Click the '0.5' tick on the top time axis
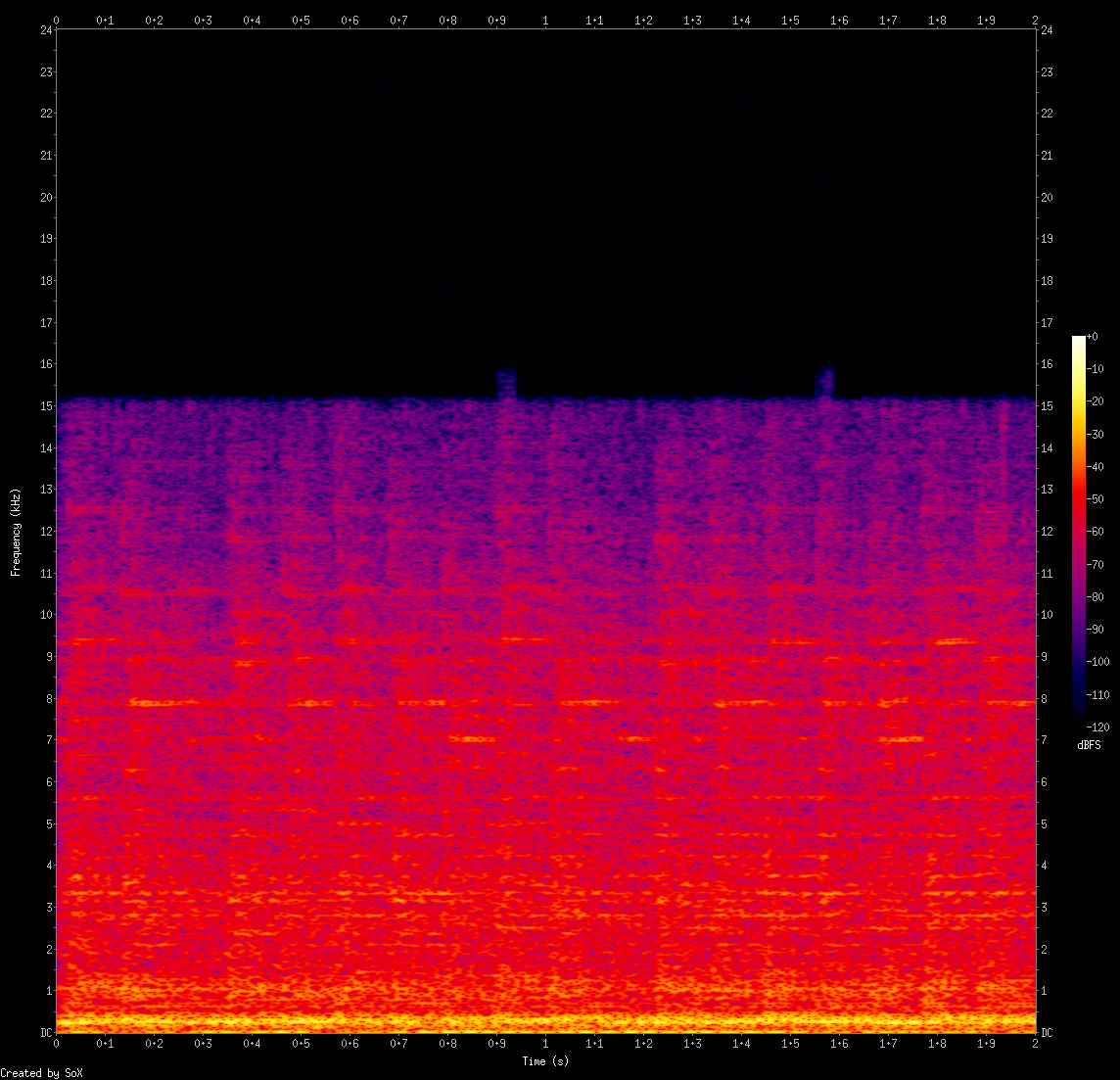 coord(301,19)
